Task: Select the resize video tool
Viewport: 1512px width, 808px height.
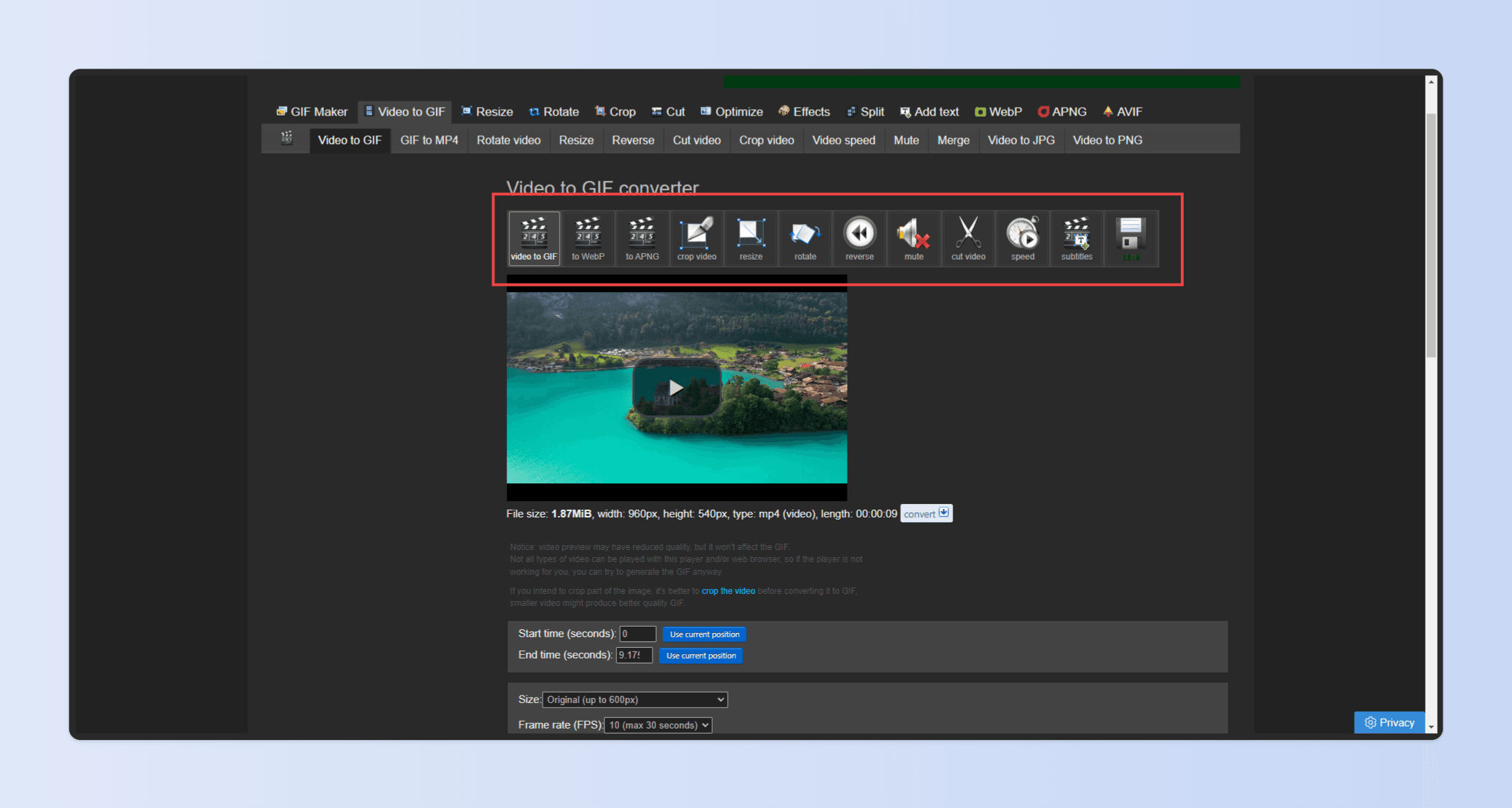Action: [750, 237]
